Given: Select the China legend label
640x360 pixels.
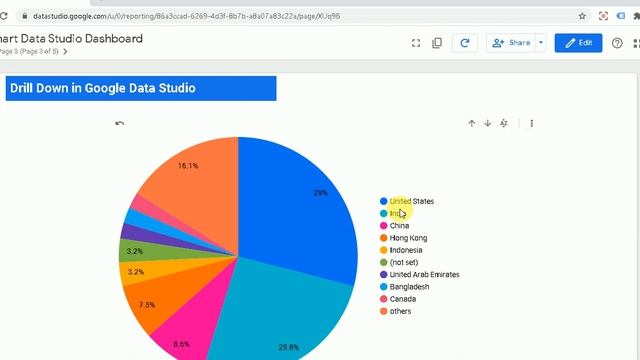Looking at the screenshot, I should (x=399, y=226).
